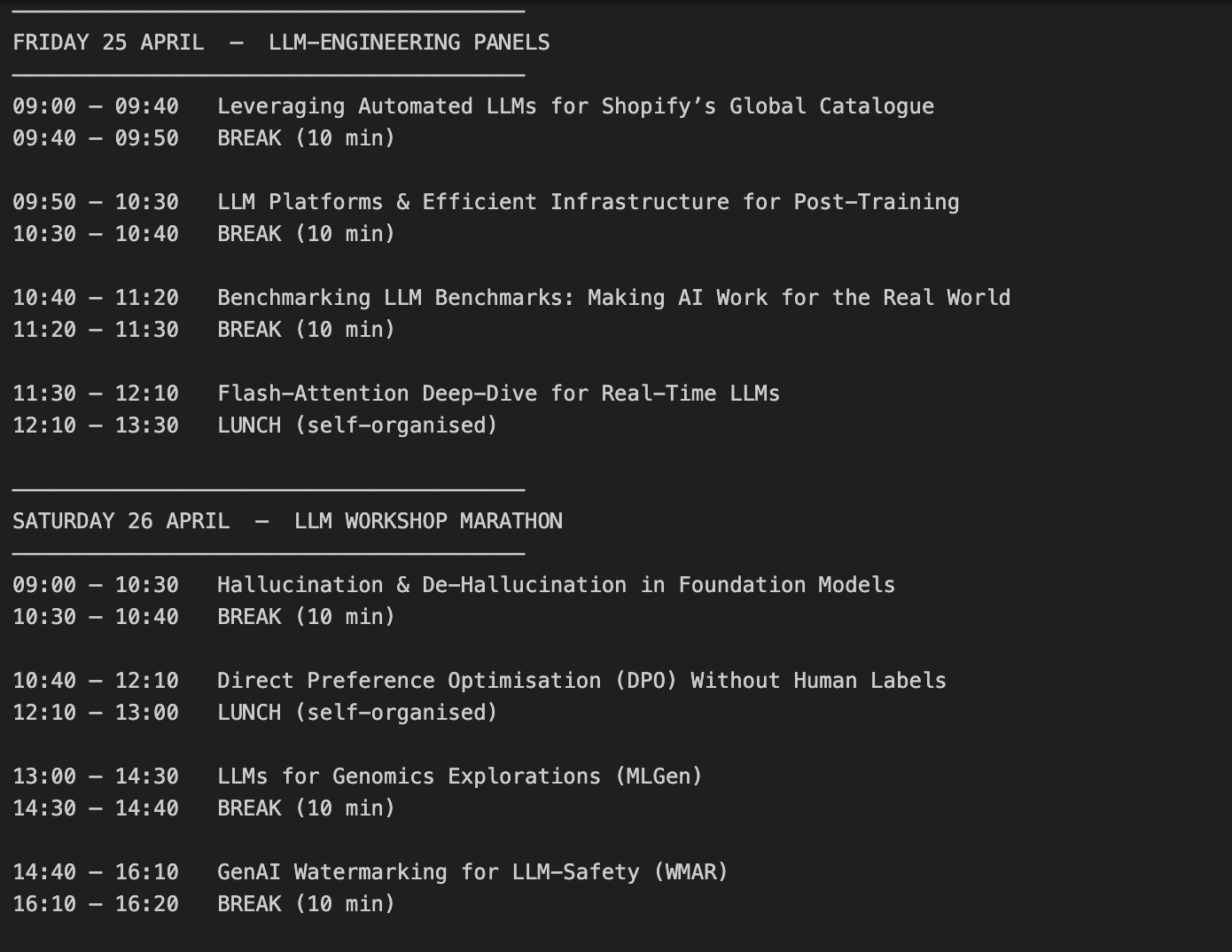The width and height of the screenshot is (1232, 952).
Task: Click the 09:00 – 10:30 time range on Saturday
Action: pos(96,584)
